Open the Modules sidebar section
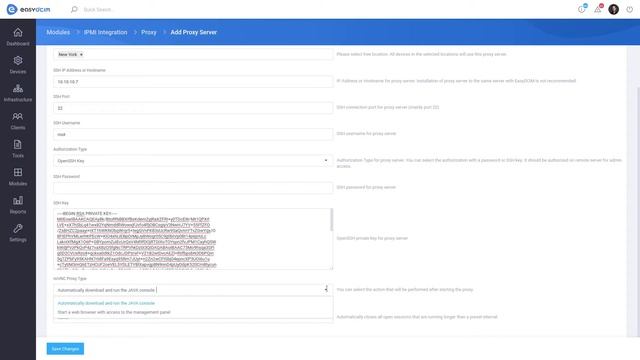640x360 pixels. click(18, 177)
